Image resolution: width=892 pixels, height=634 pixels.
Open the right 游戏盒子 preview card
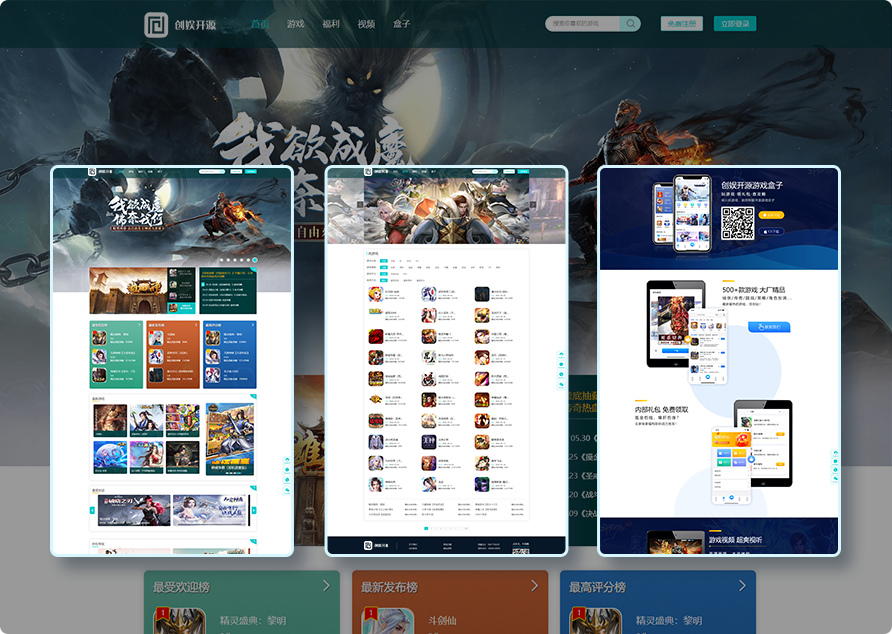[719, 361]
